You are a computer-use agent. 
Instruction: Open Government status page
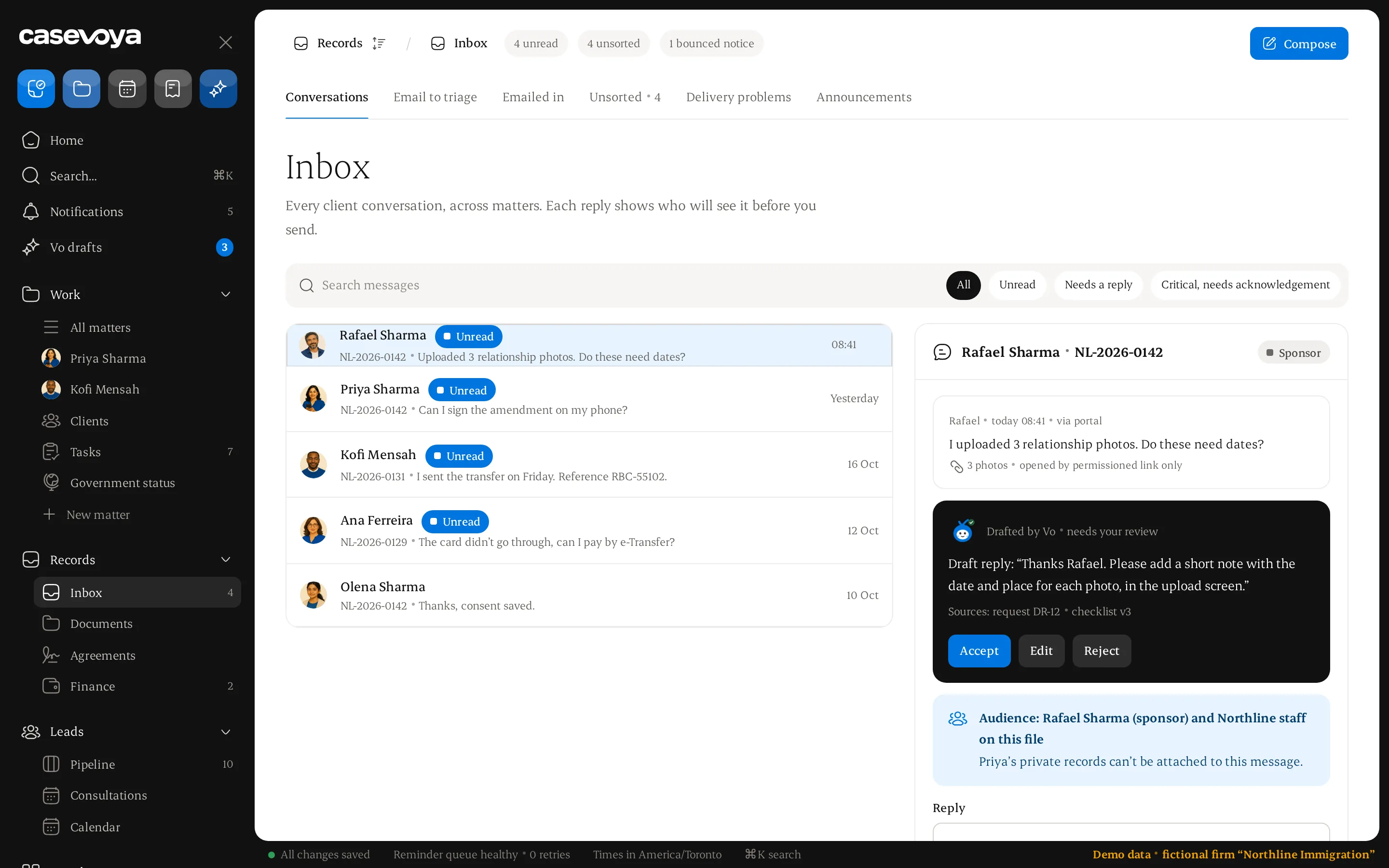138,483
